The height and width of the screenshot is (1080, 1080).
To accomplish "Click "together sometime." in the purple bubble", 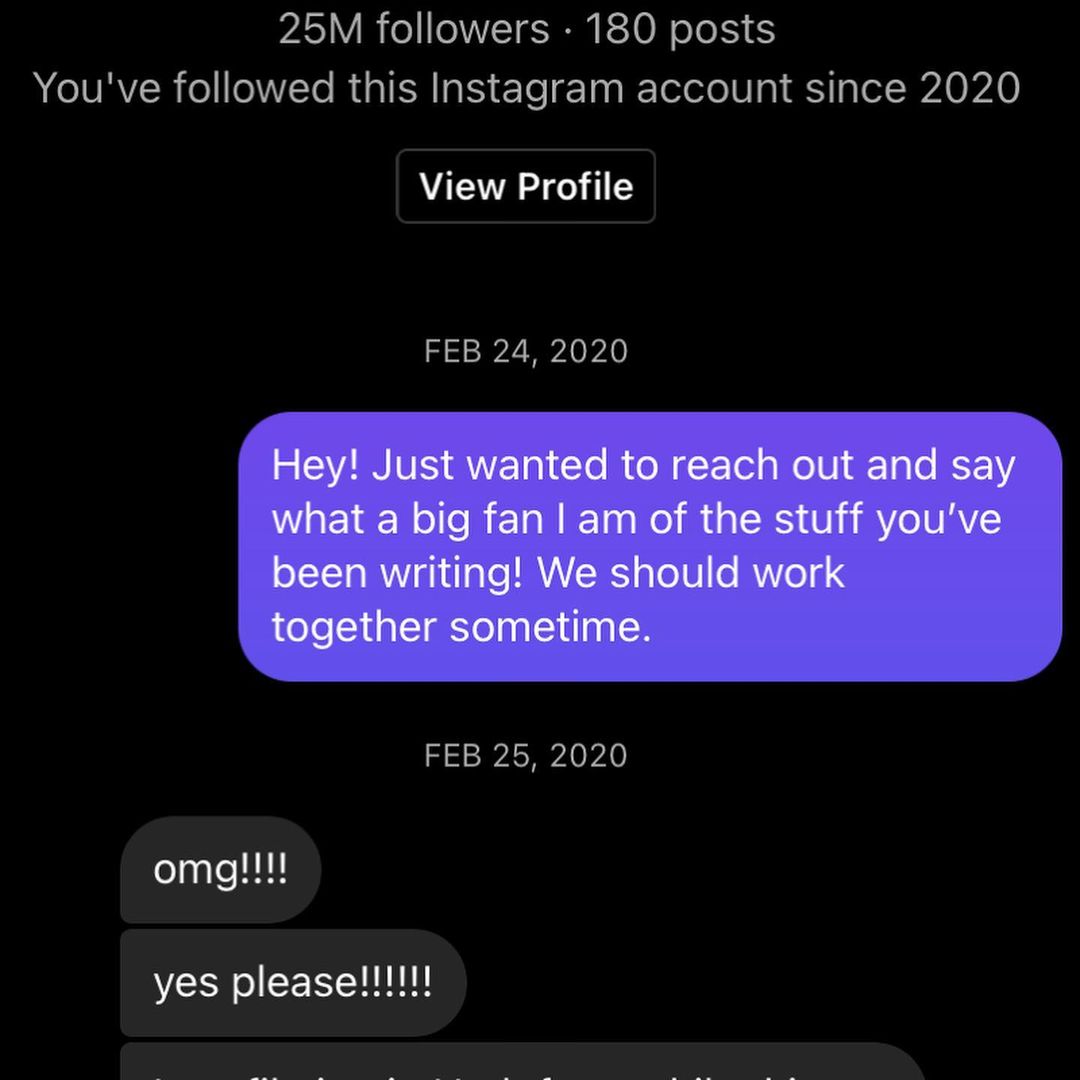I will 461,628.
